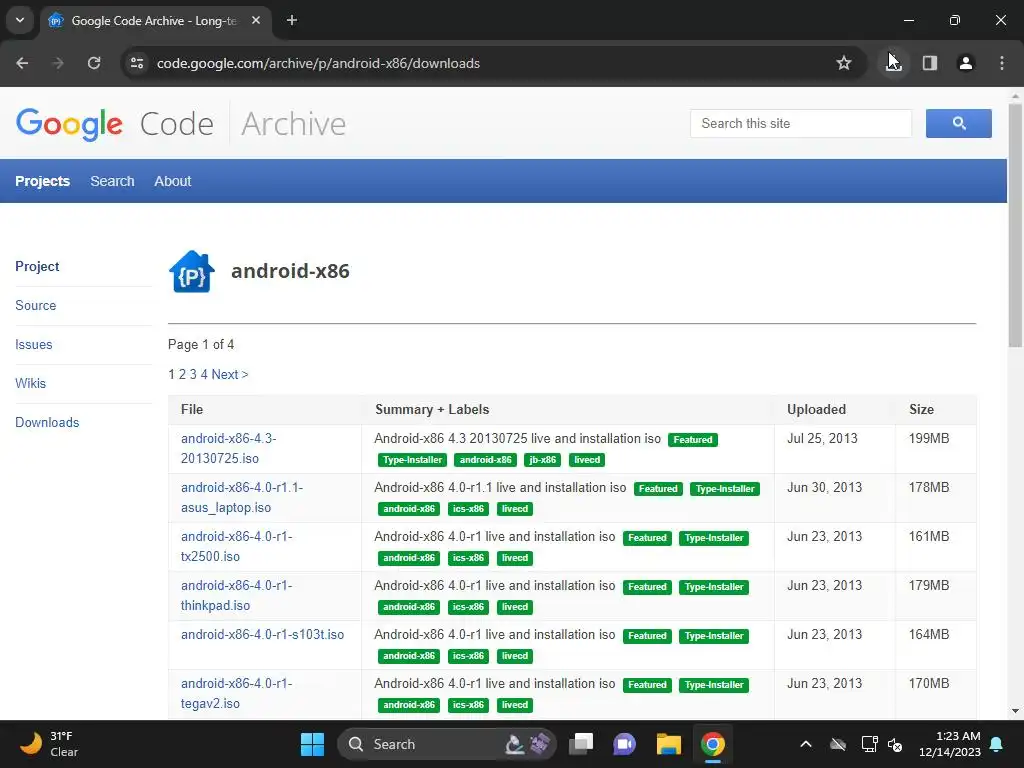Click the Next > pagination link
Screen dimensions: 1024x768
230,374
